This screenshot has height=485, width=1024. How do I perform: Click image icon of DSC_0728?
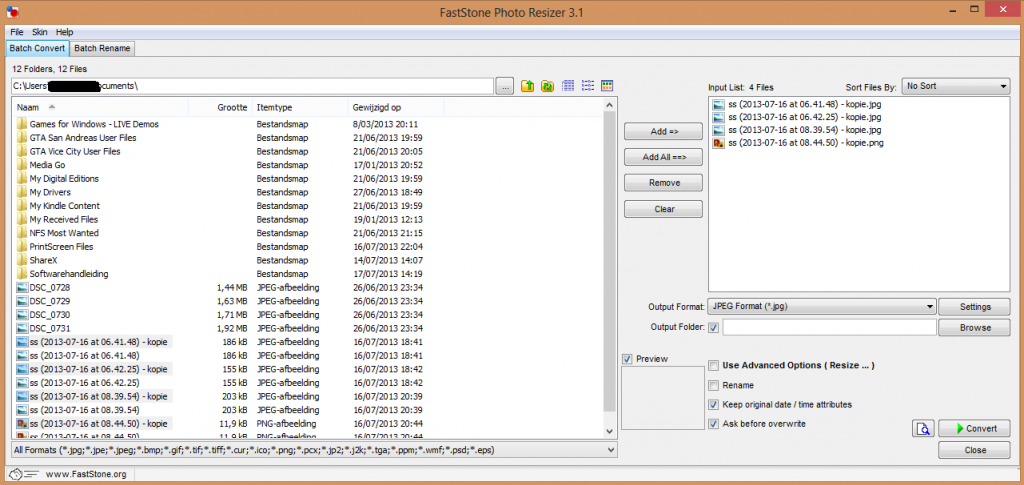[22, 287]
